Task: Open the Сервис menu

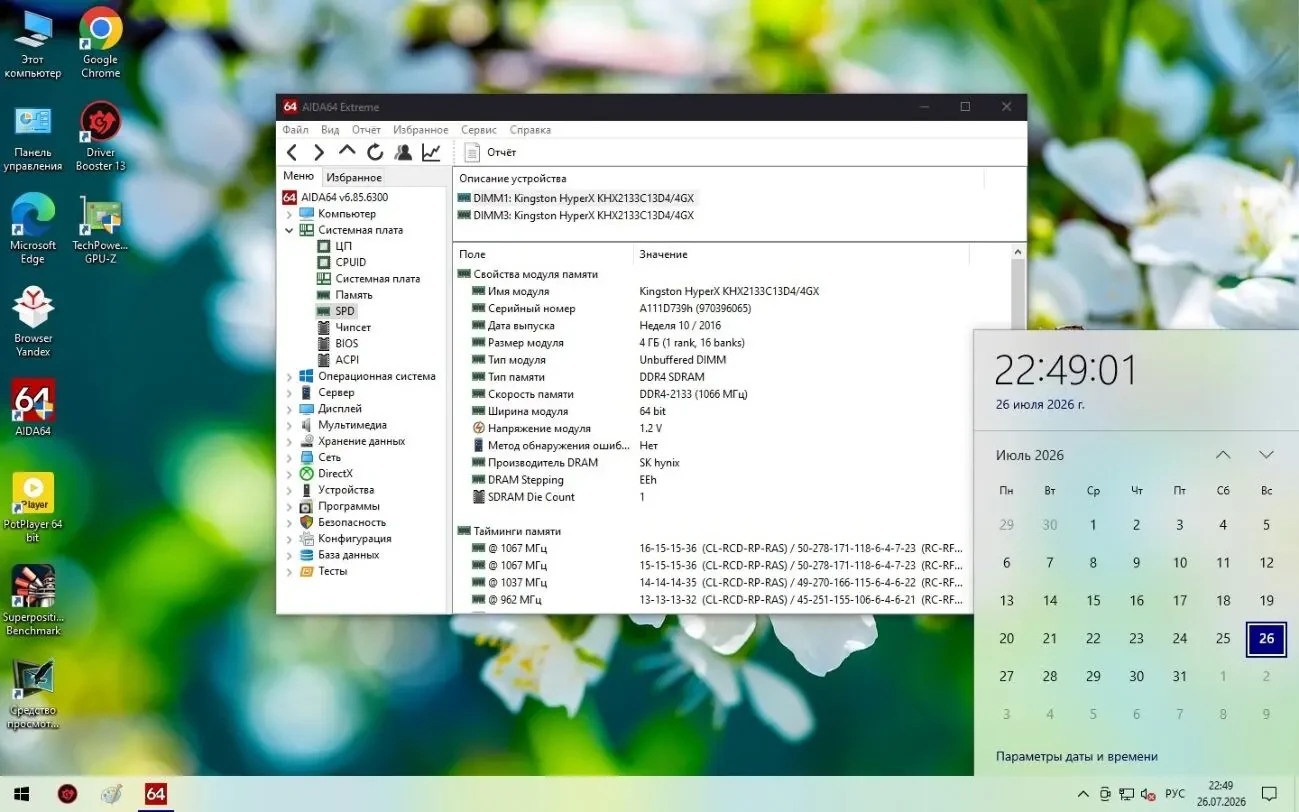Action: (x=479, y=130)
